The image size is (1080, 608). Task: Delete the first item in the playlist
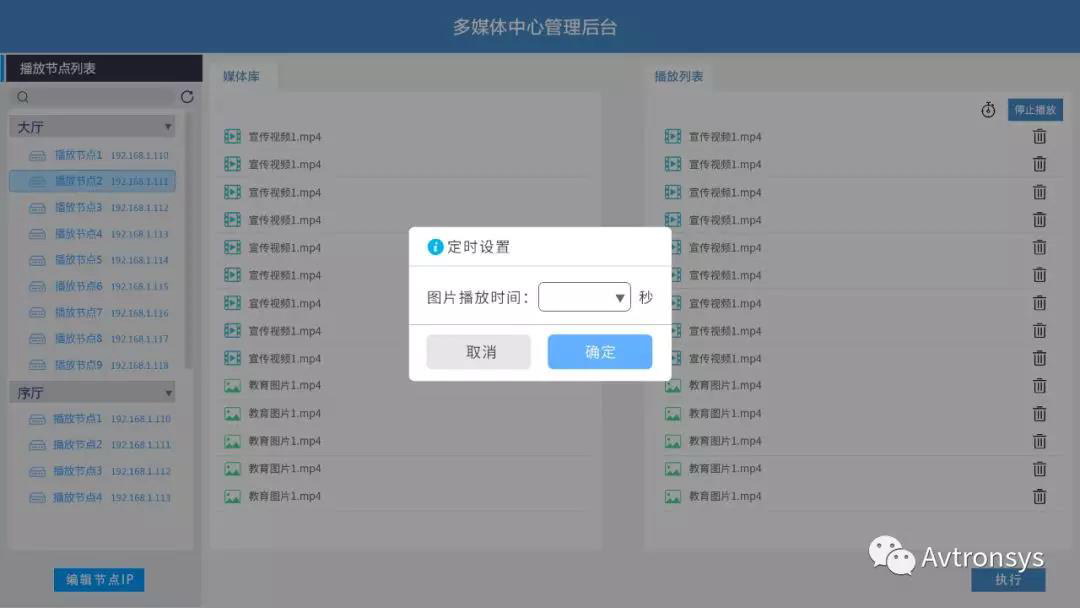click(x=1039, y=137)
